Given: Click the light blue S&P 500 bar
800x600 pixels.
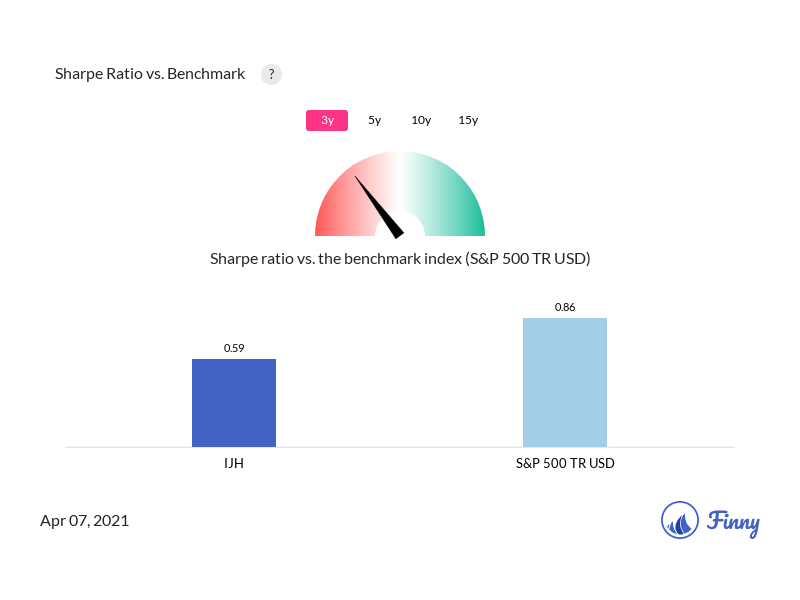Looking at the screenshot, I should tap(565, 383).
